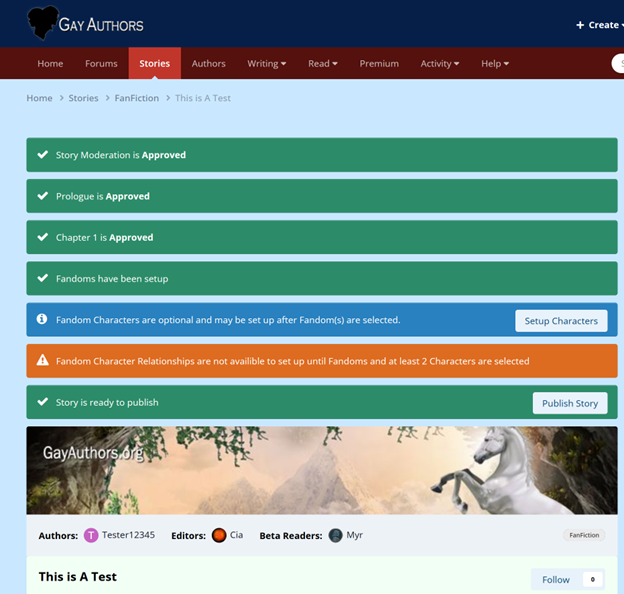The height and width of the screenshot is (594, 624).
Task: Expand the Read dropdown menu
Action: (x=322, y=63)
